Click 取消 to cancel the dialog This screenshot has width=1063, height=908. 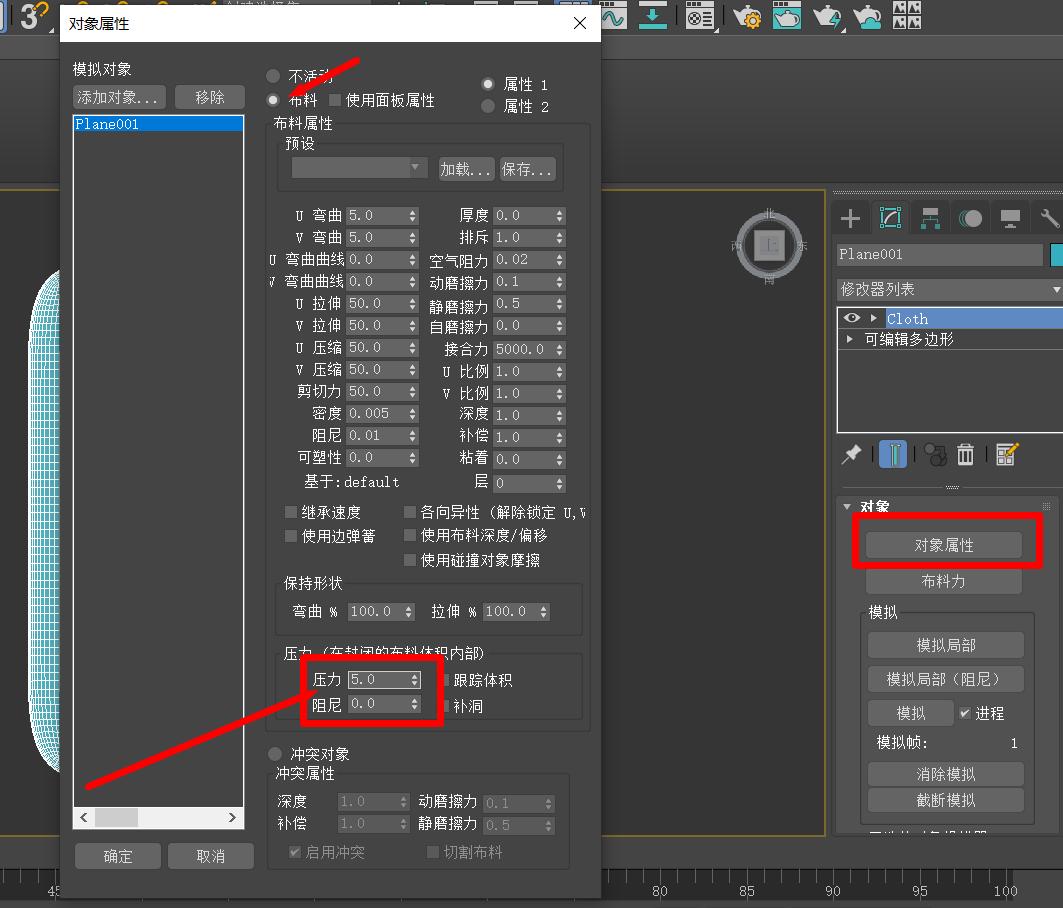[x=210, y=856]
